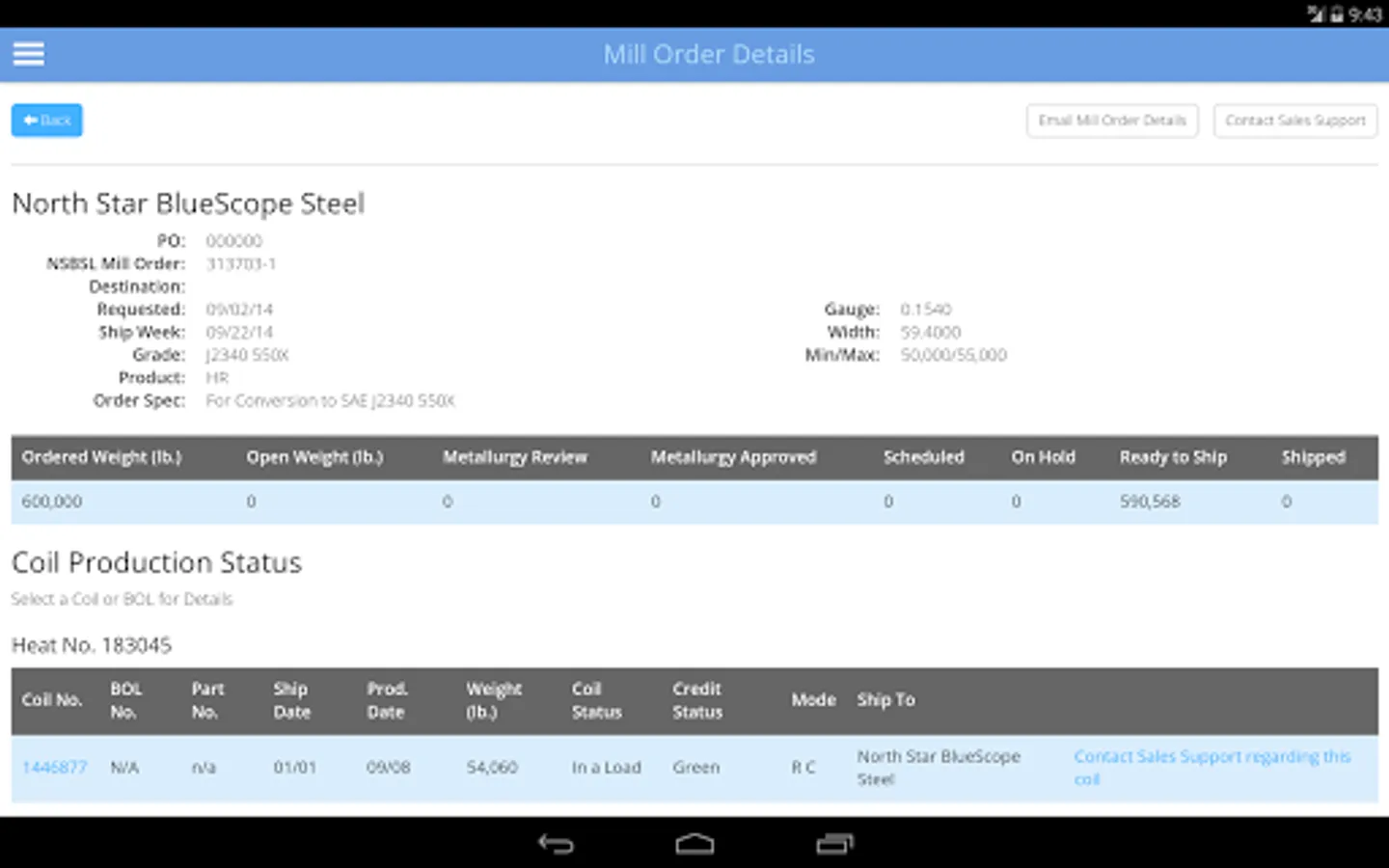Tap the Android home navigation icon

694,844
